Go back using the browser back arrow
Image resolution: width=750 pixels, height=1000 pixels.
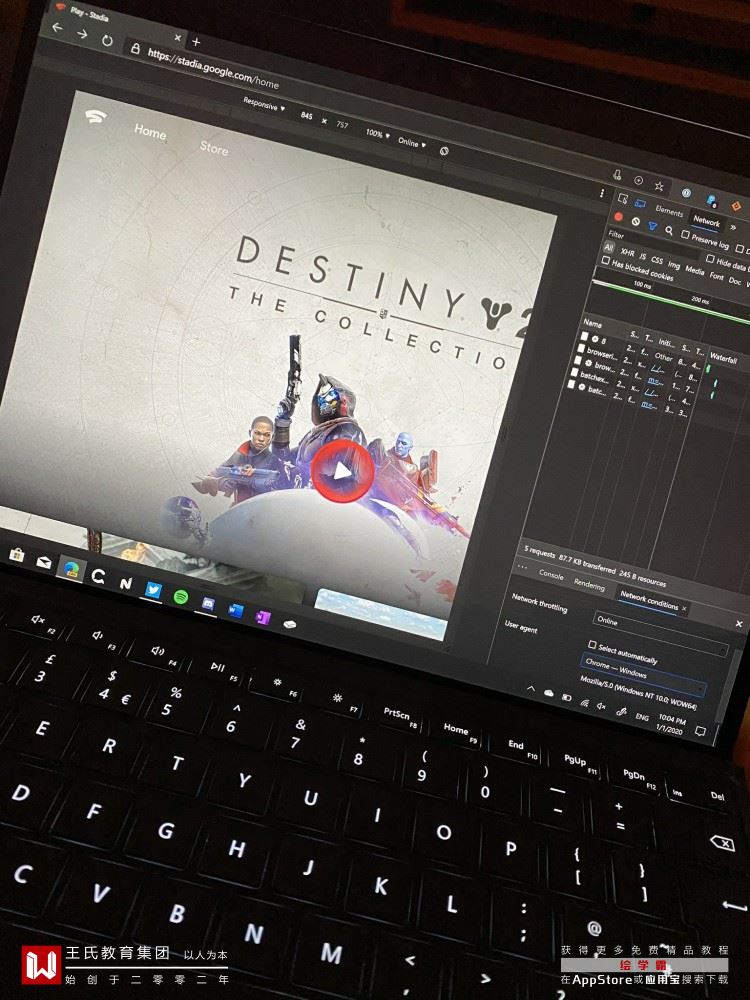pos(57,27)
